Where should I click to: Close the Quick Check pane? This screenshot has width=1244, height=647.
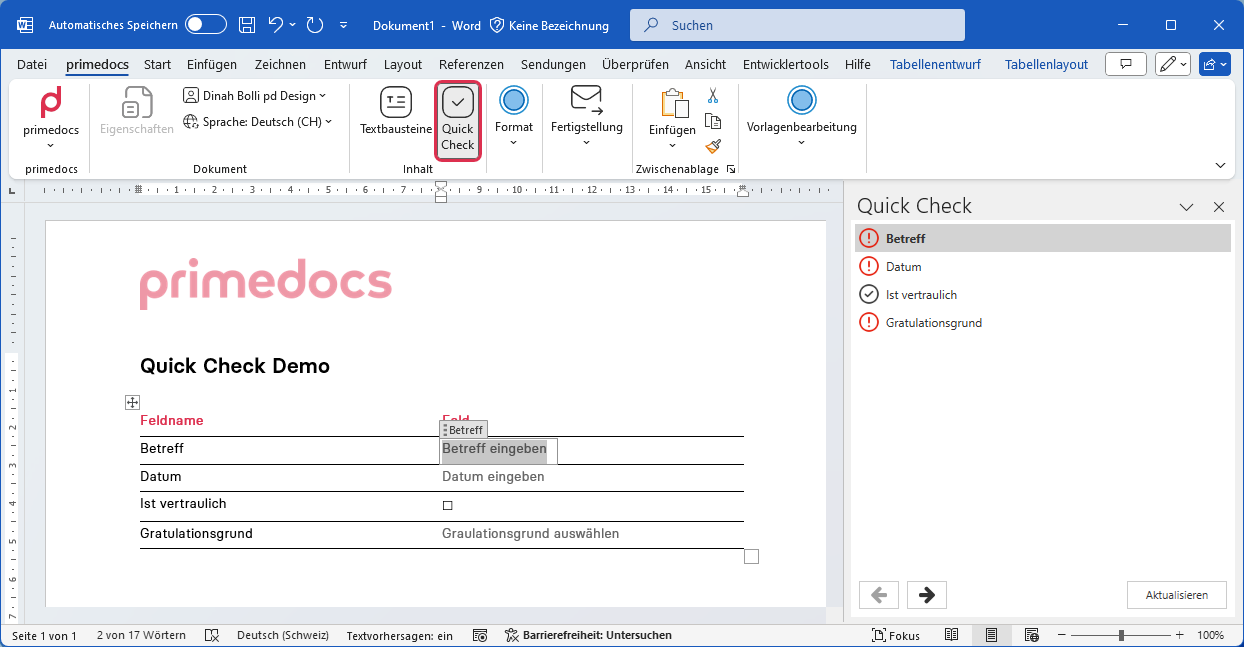tap(1219, 207)
